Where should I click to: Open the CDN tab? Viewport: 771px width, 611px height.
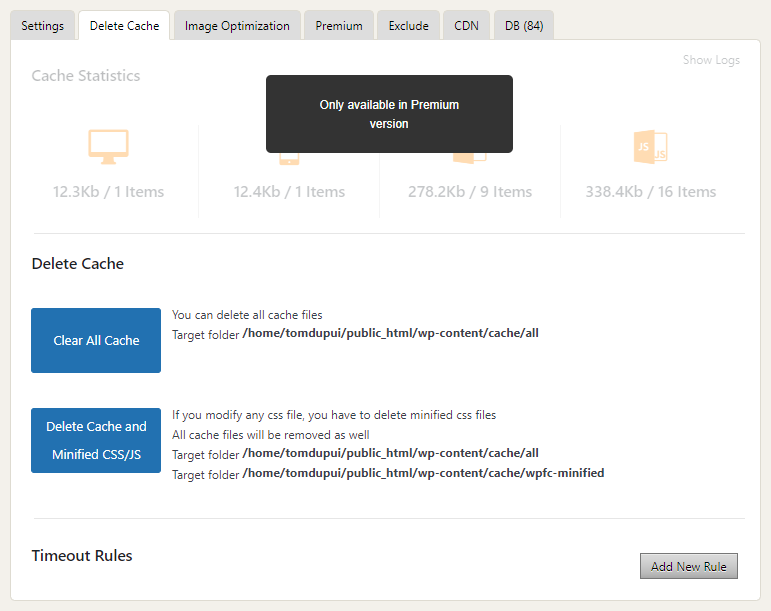point(466,26)
